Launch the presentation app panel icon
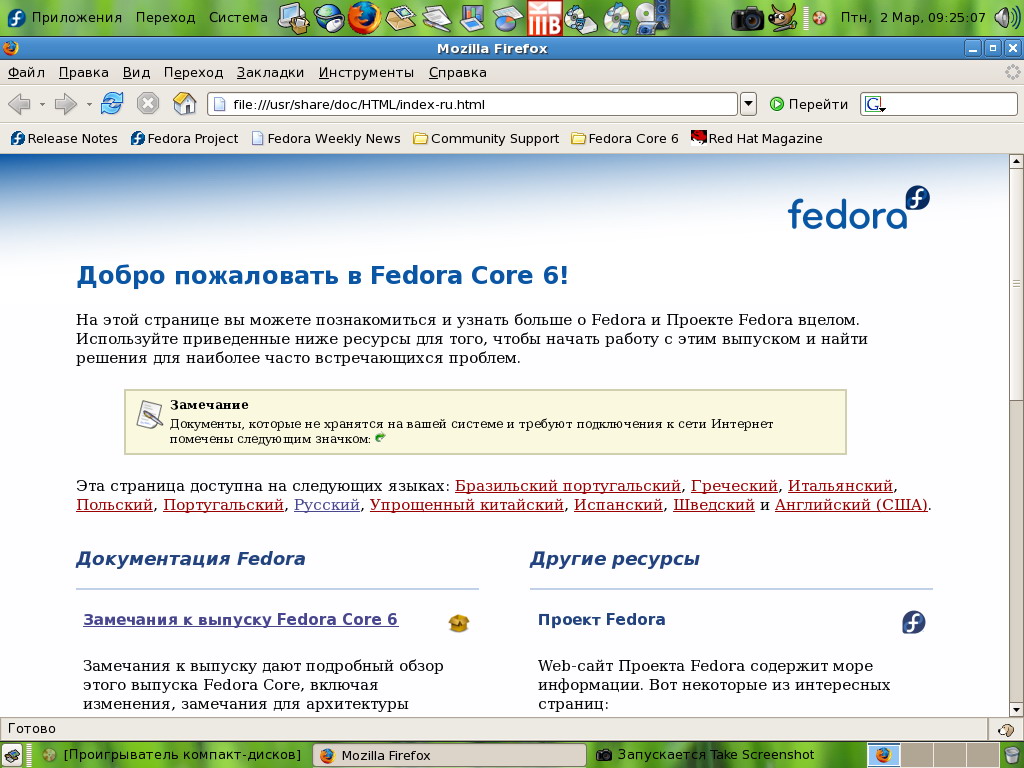 [471, 18]
